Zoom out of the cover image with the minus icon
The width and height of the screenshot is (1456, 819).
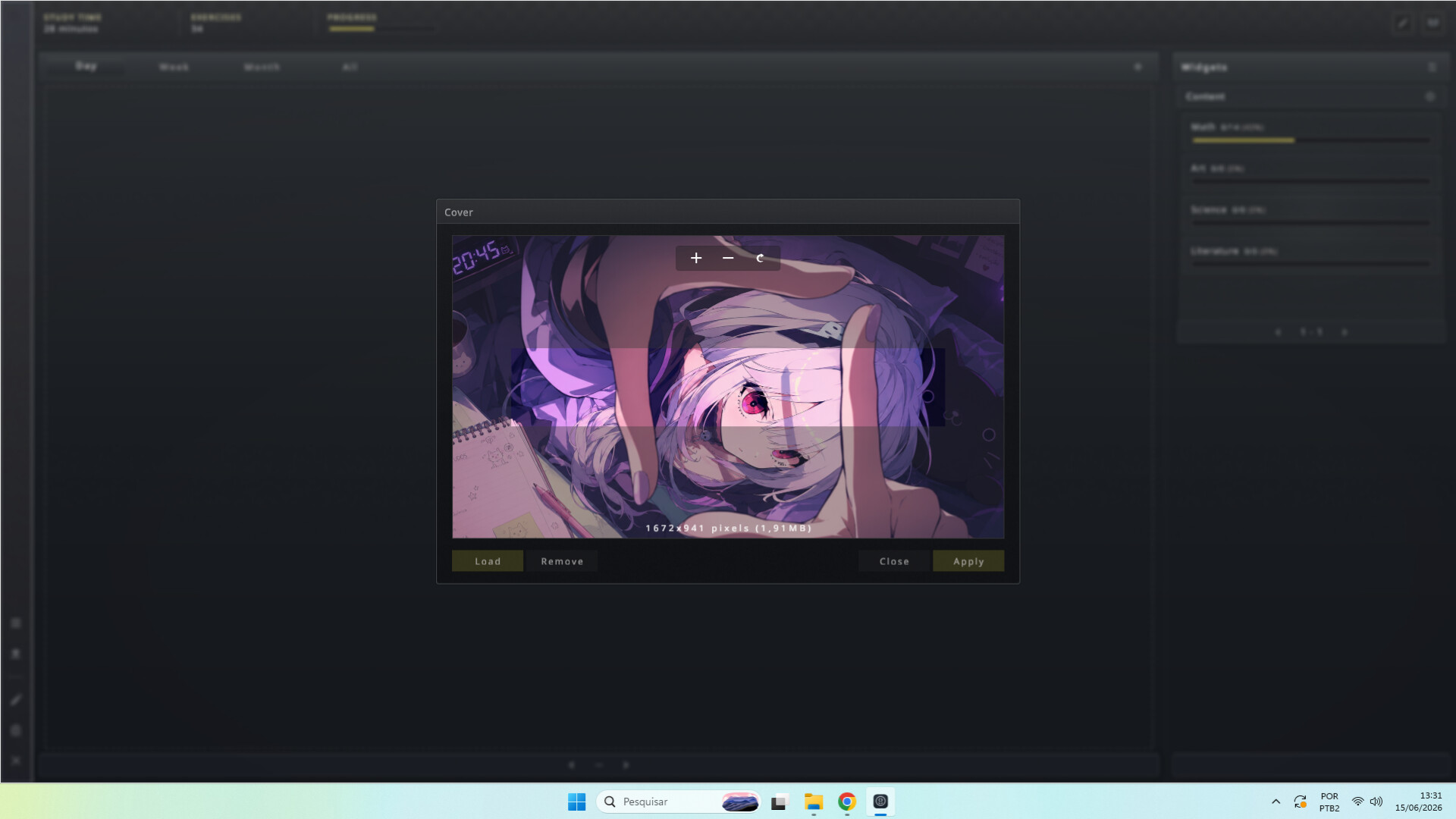click(x=728, y=258)
